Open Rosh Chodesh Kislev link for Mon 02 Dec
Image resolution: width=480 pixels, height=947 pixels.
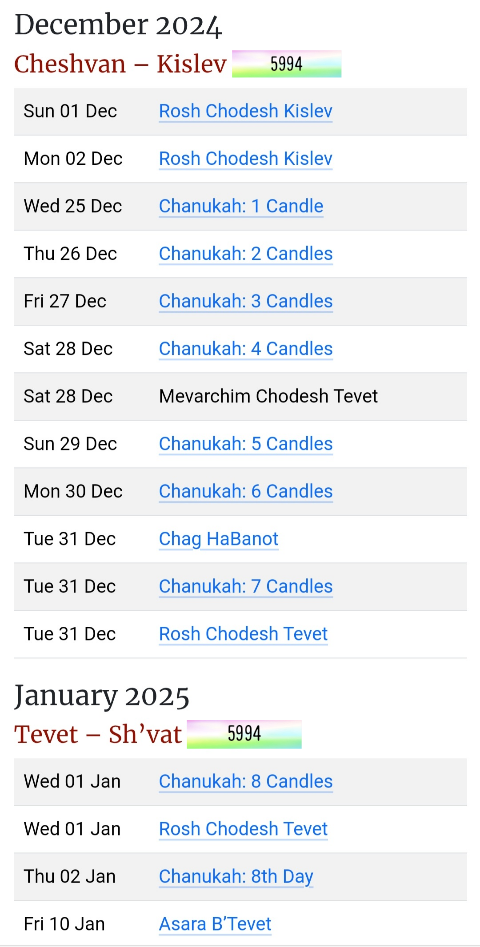coord(245,159)
